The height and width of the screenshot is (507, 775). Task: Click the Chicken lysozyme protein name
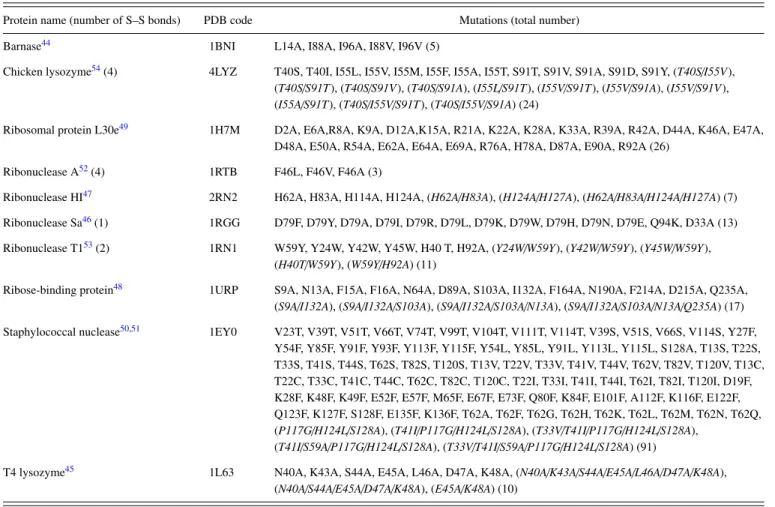point(47,72)
